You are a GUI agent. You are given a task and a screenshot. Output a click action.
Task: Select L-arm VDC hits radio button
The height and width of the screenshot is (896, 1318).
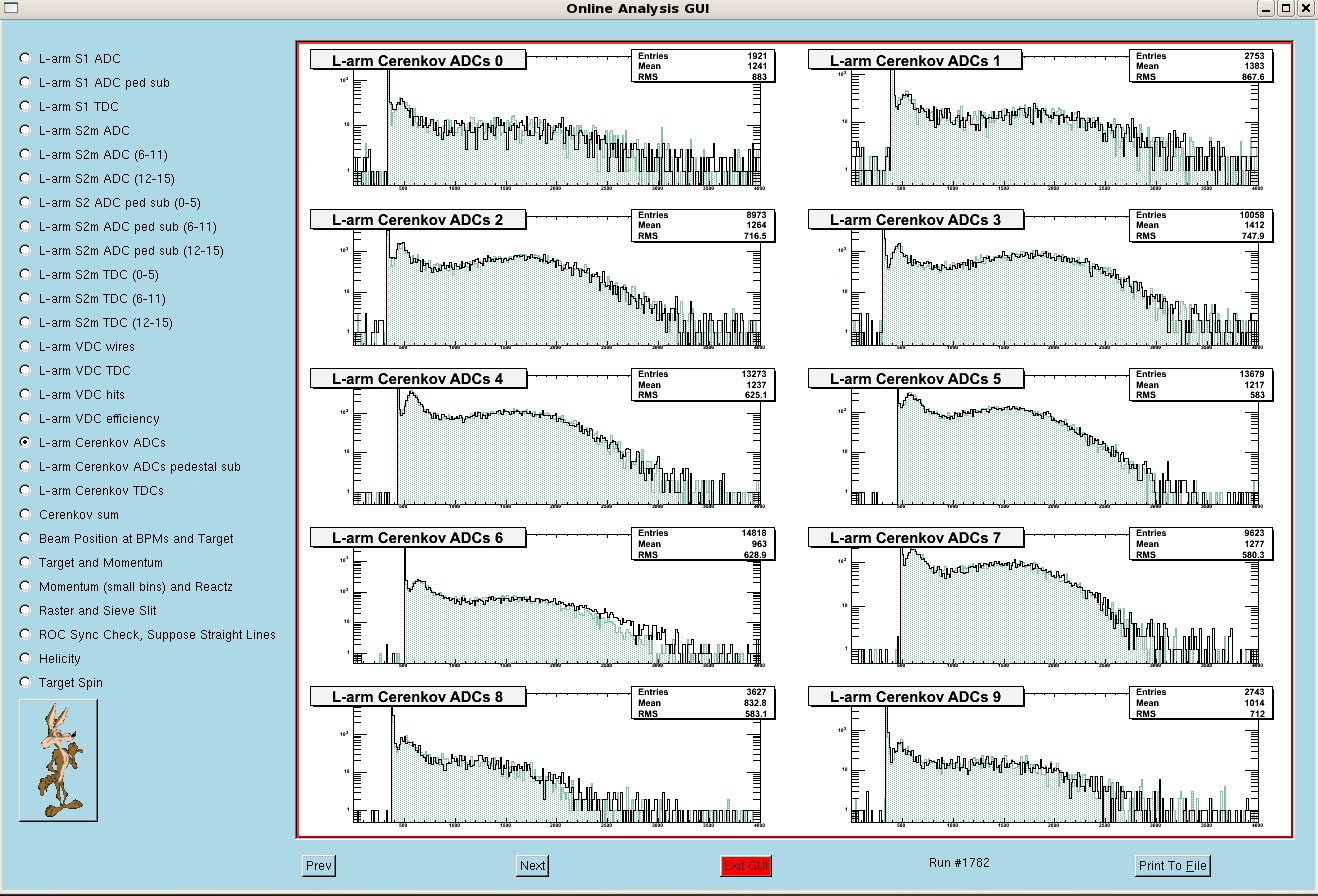(25, 395)
